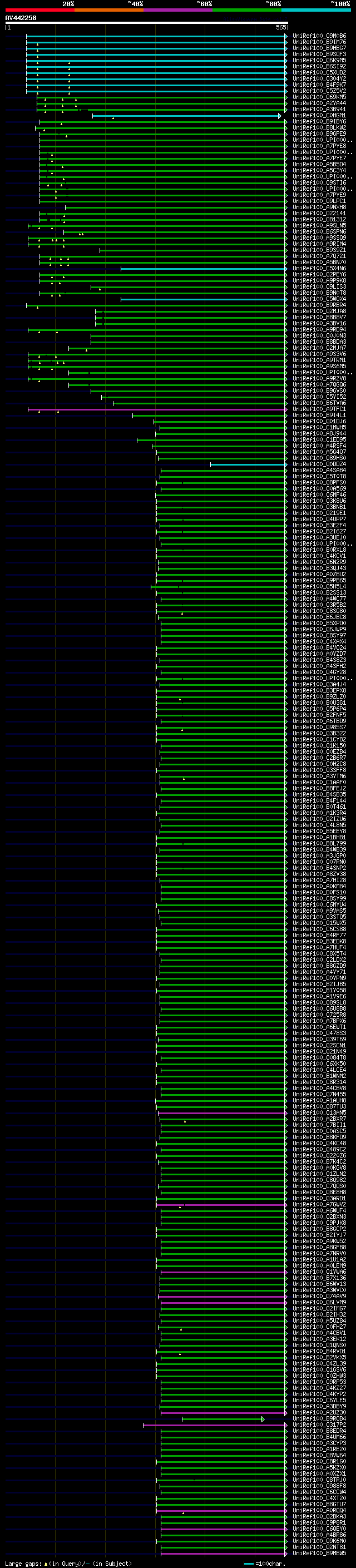The height and width of the screenshot is (1568, 356).
Task: Click the UniRef100_Q69KM5 label
Action: (x=319, y=97)
